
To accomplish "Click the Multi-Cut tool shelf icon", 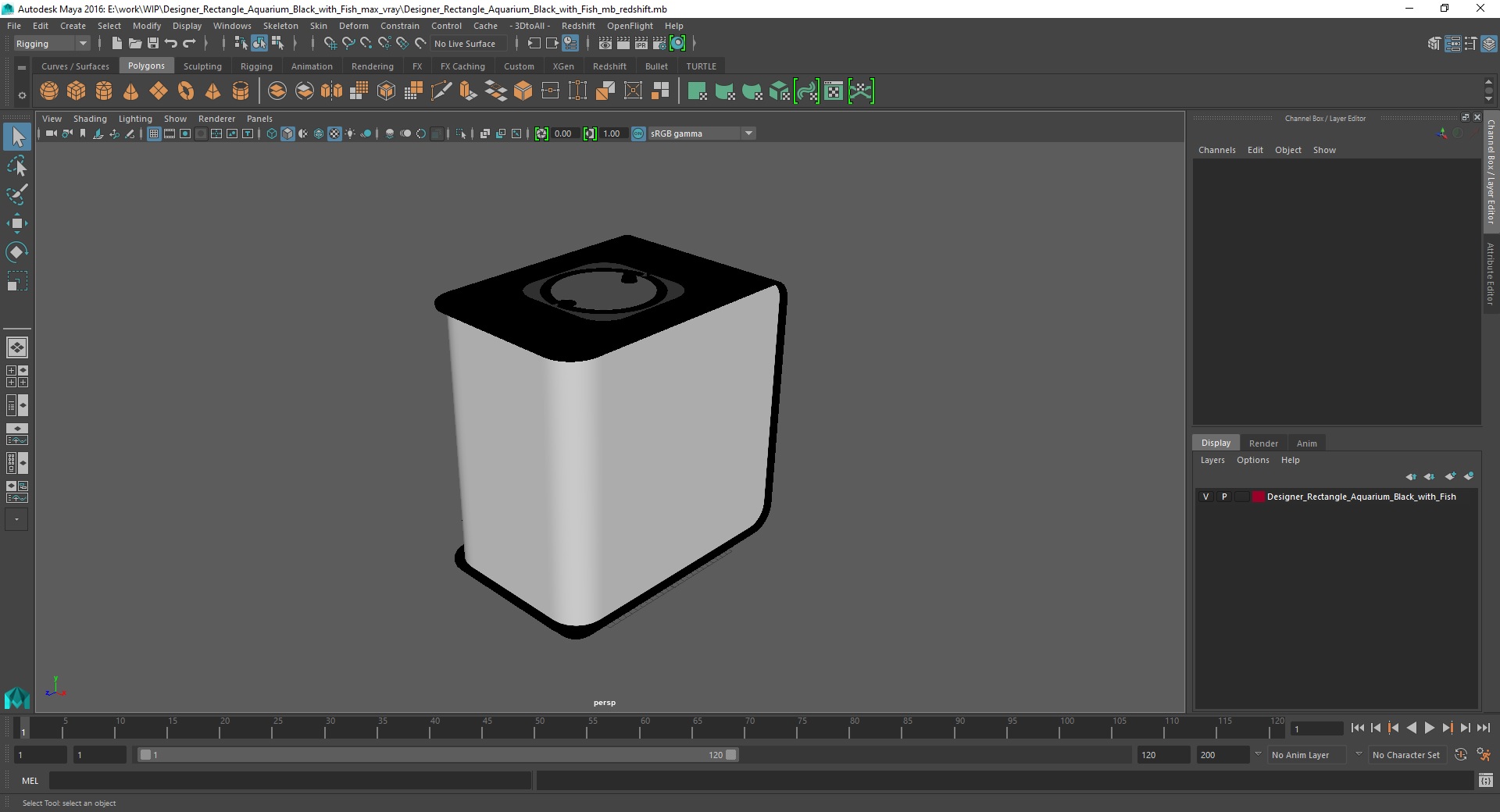I will [x=441, y=91].
